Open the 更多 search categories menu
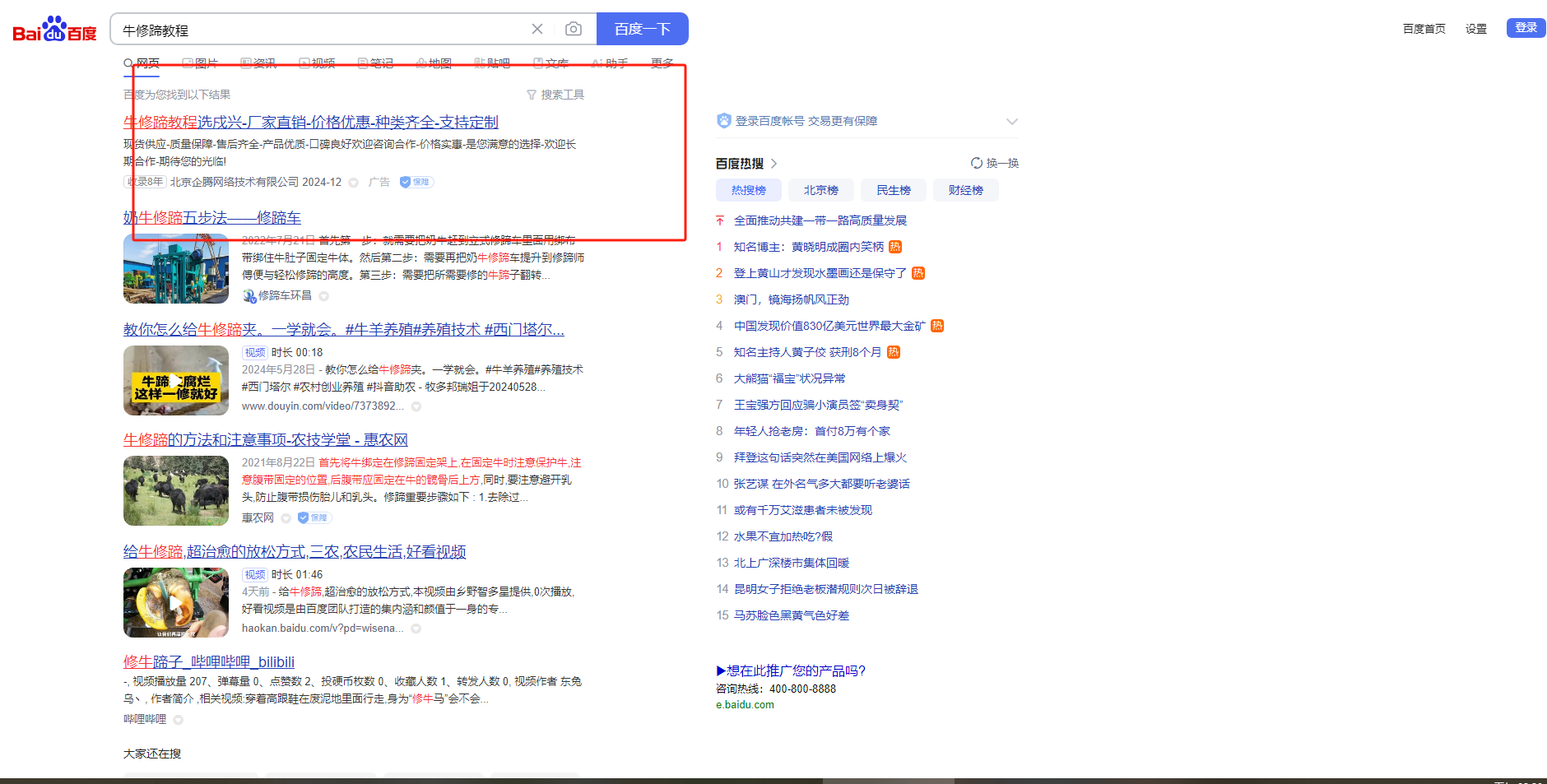The height and width of the screenshot is (784, 1547). [x=662, y=63]
